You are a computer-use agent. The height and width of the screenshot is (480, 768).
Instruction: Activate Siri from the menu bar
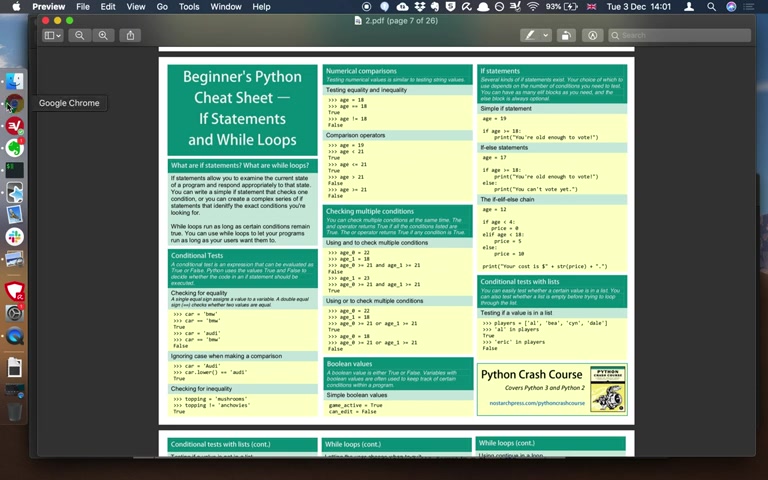[731, 6]
